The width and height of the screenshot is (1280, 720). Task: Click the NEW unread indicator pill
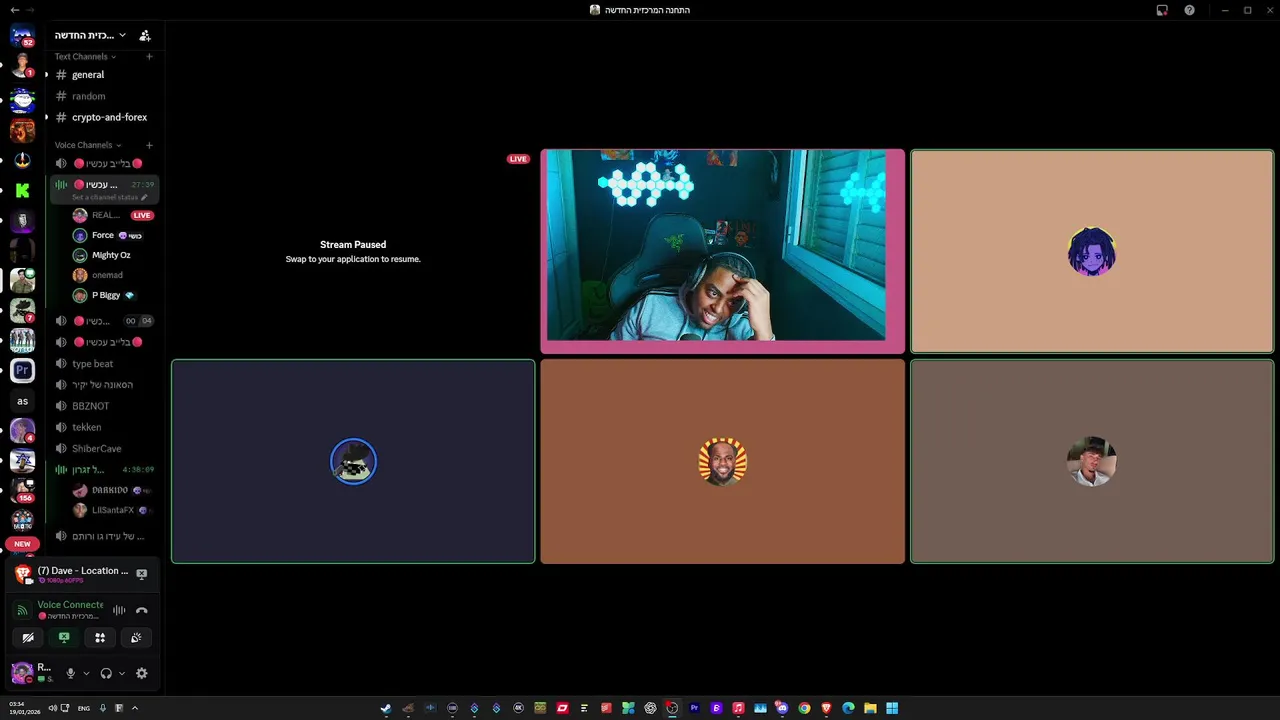[x=22, y=544]
